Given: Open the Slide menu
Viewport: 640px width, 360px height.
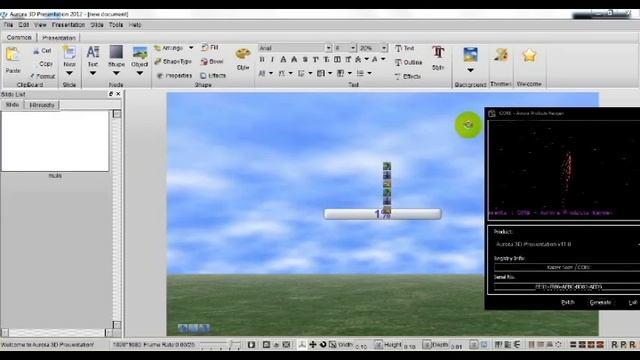Looking at the screenshot, I should [x=97, y=25].
